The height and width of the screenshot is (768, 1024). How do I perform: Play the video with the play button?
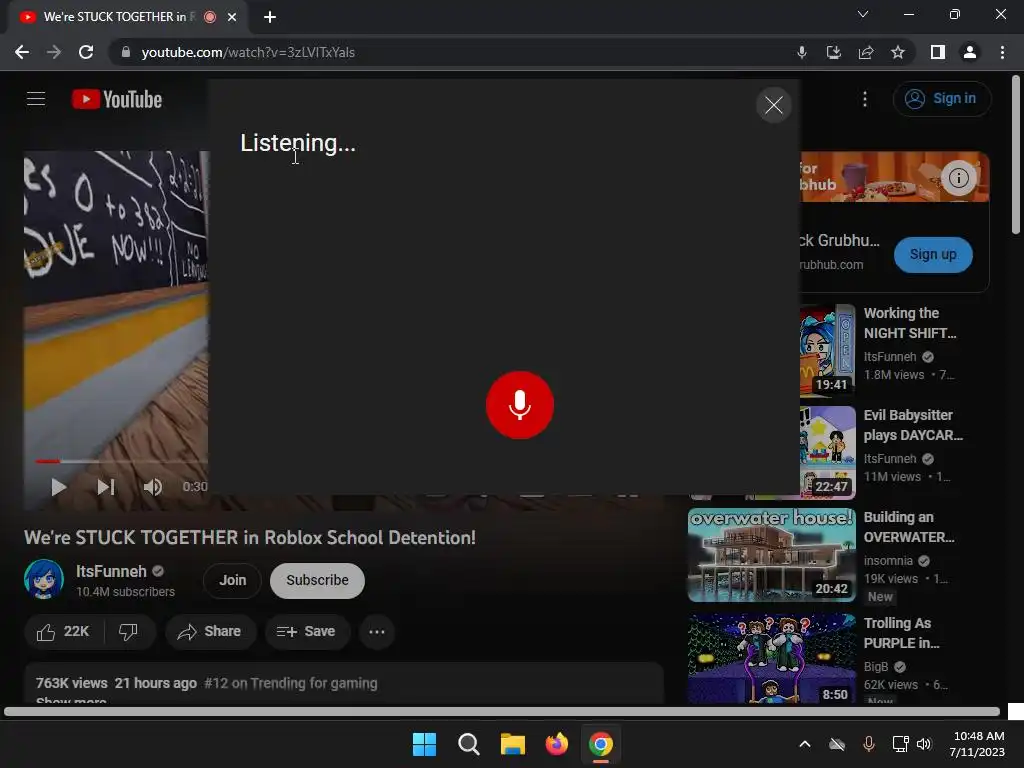coord(59,487)
